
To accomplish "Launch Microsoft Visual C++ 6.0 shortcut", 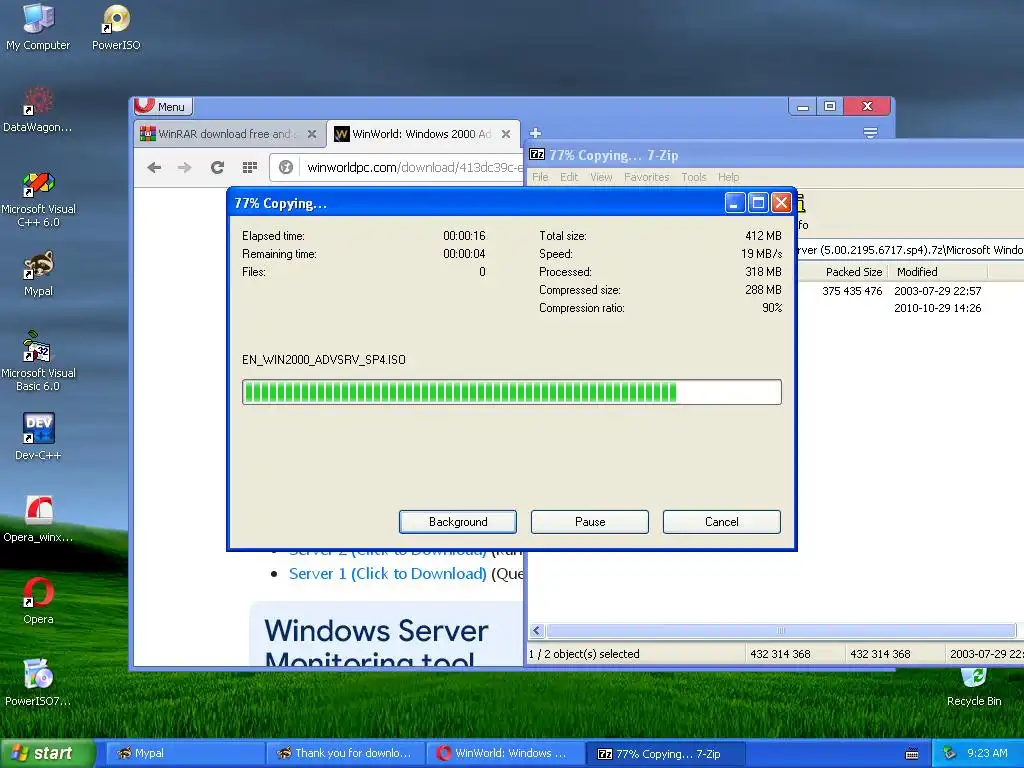I will (x=38, y=198).
